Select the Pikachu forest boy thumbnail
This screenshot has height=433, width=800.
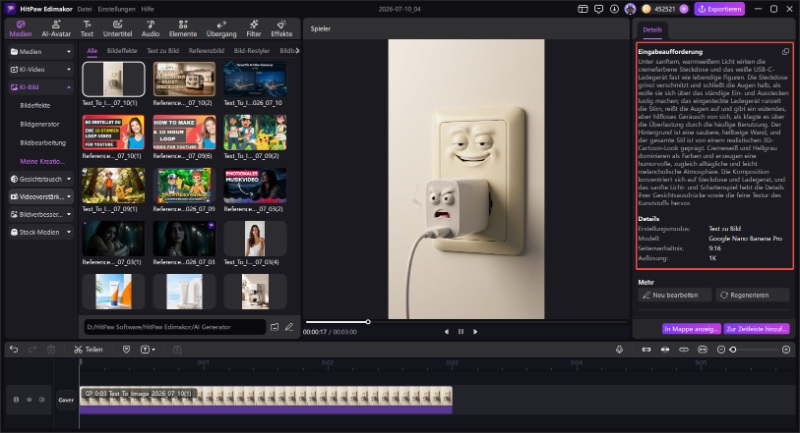coord(113,186)
